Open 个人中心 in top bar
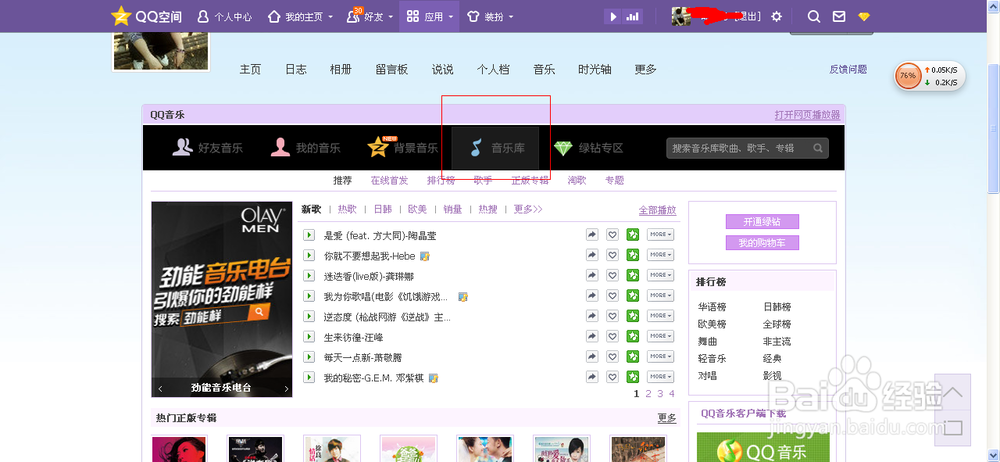 224,17
